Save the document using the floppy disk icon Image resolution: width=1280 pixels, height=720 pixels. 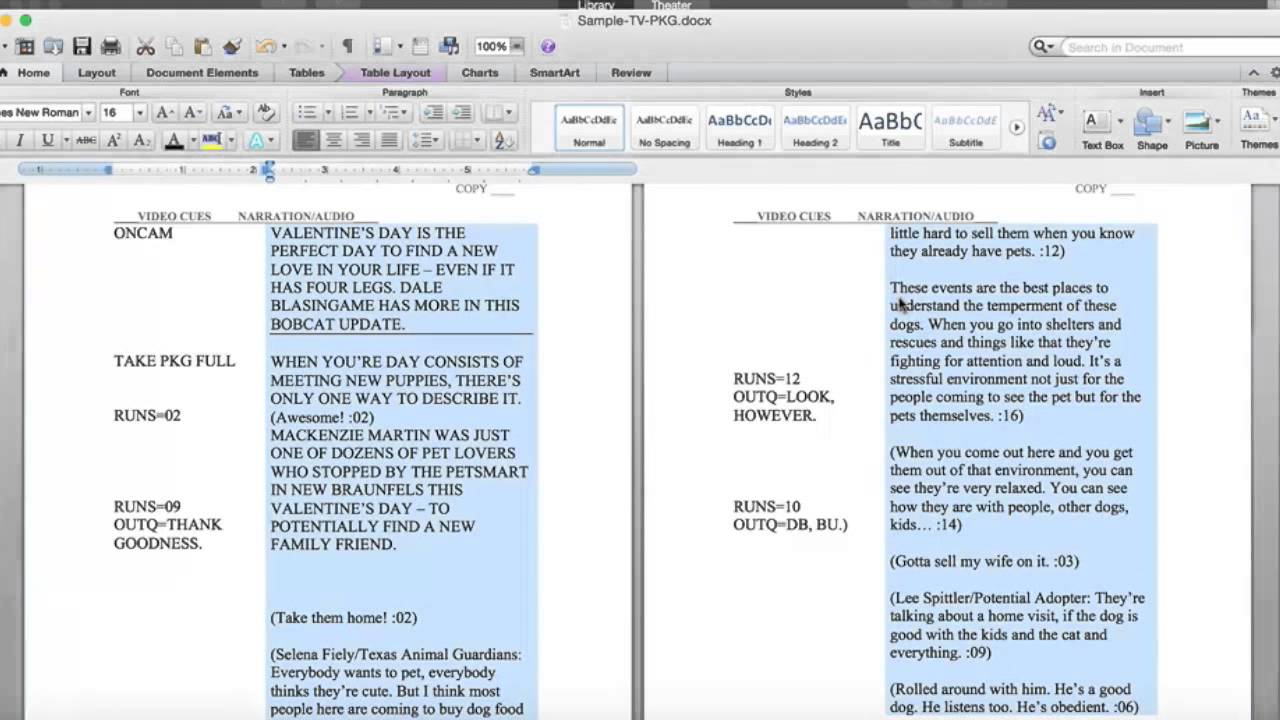point(82,46)
